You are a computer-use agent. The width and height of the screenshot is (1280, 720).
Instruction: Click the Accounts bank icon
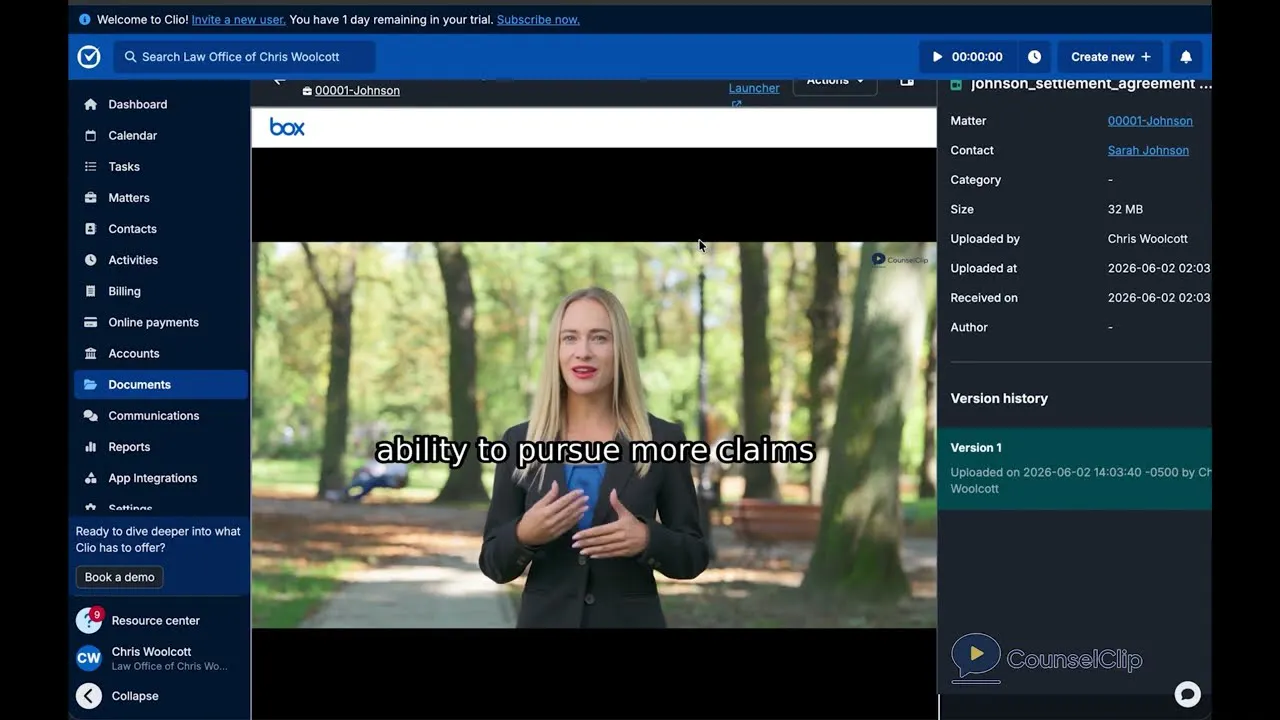pos(91,353)
